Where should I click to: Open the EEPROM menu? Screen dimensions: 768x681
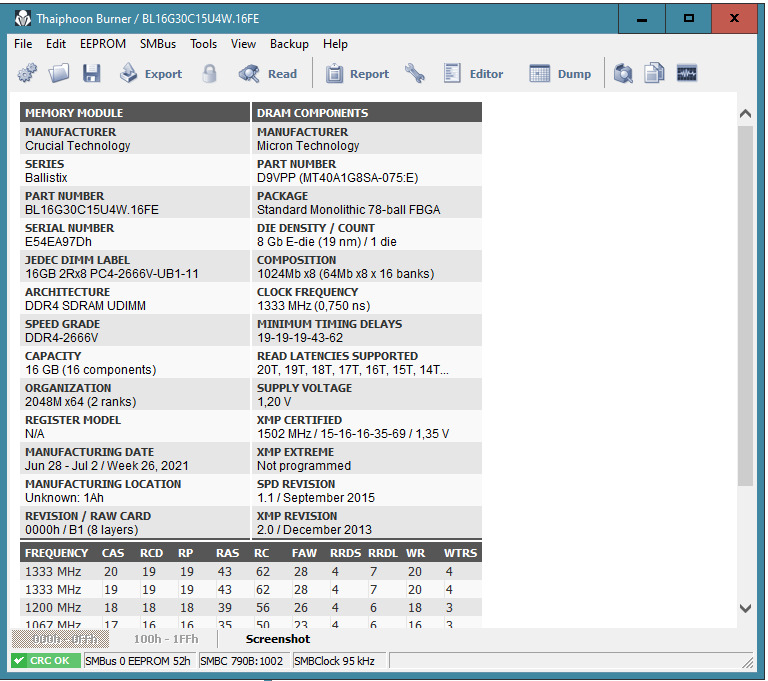(x=103, y=44)
